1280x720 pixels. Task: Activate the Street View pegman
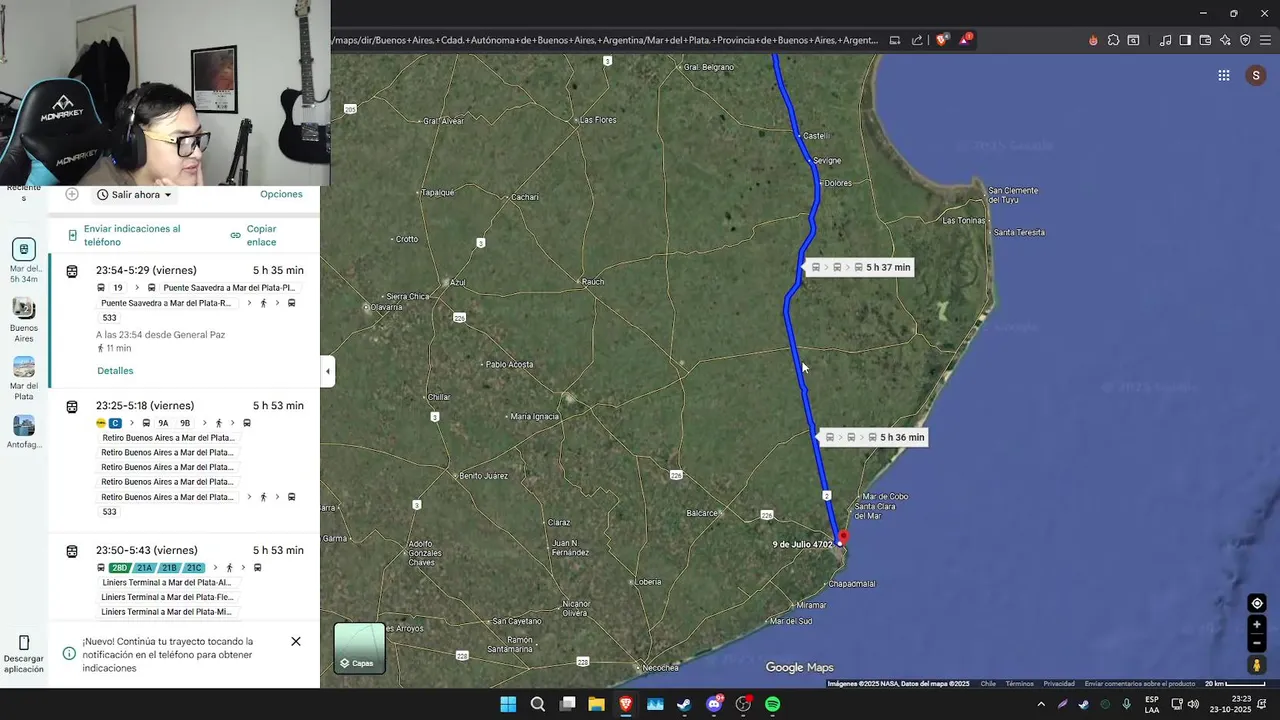tap(1257, 665)
